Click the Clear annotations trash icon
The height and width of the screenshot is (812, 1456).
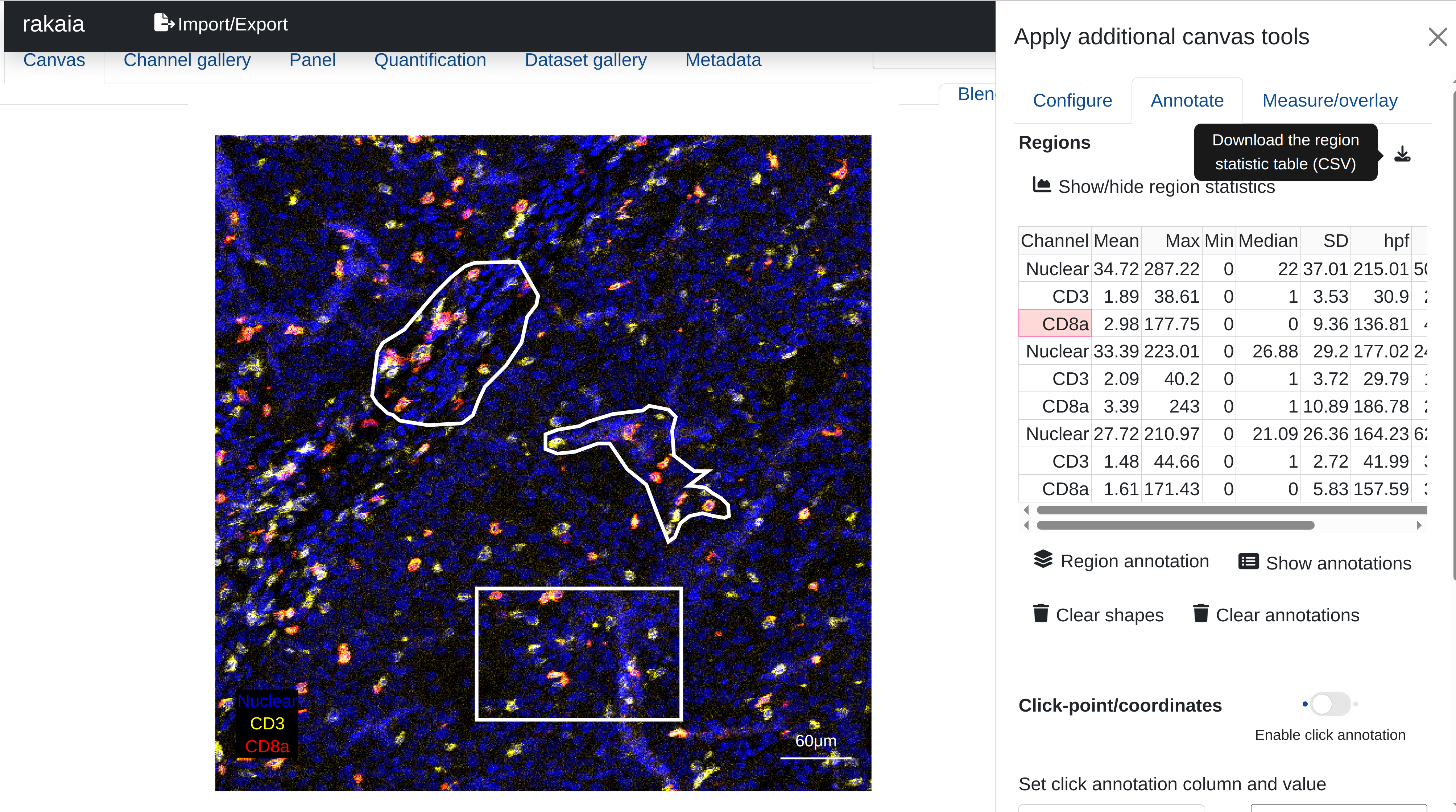click(1200, 614)
